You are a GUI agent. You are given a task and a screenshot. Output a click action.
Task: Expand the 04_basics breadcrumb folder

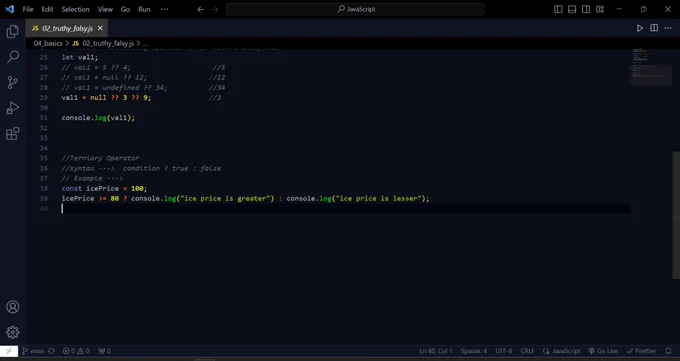pyautogui.click(x=48, y=43)
